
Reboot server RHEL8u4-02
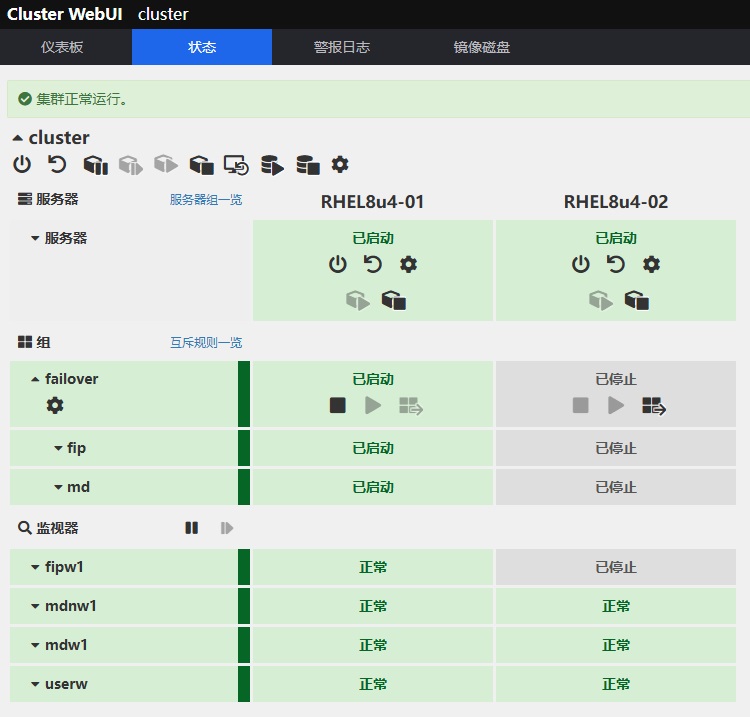616,264
